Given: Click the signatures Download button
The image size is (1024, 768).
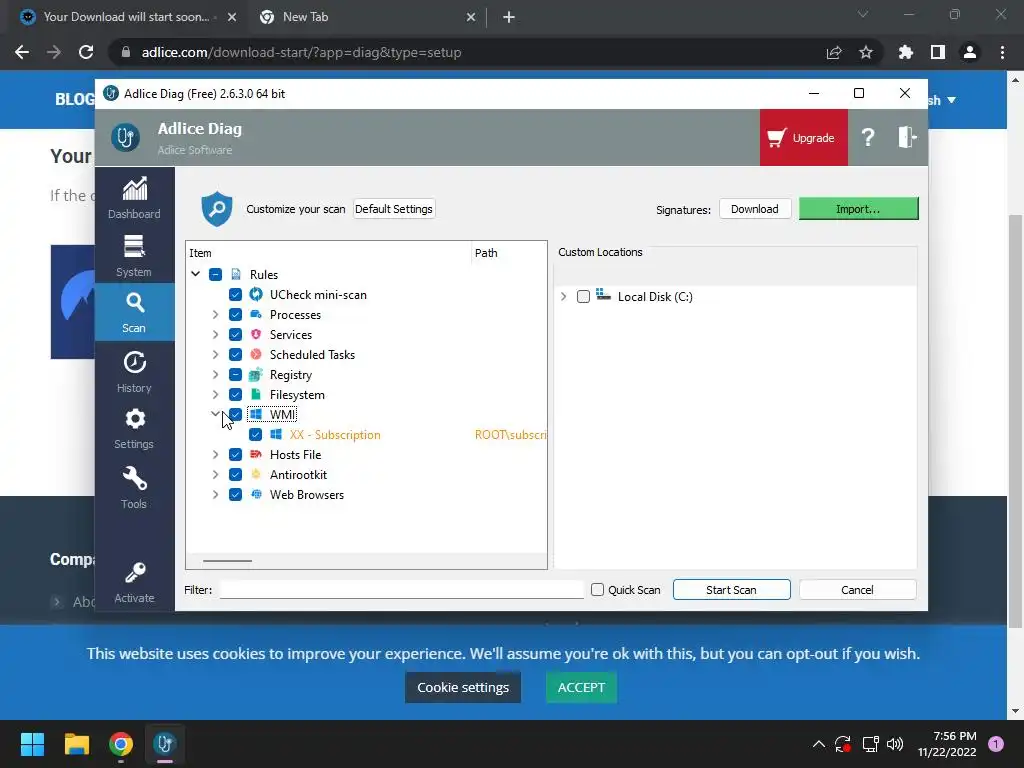Looking at the screenshot, I should coord(755,209).
